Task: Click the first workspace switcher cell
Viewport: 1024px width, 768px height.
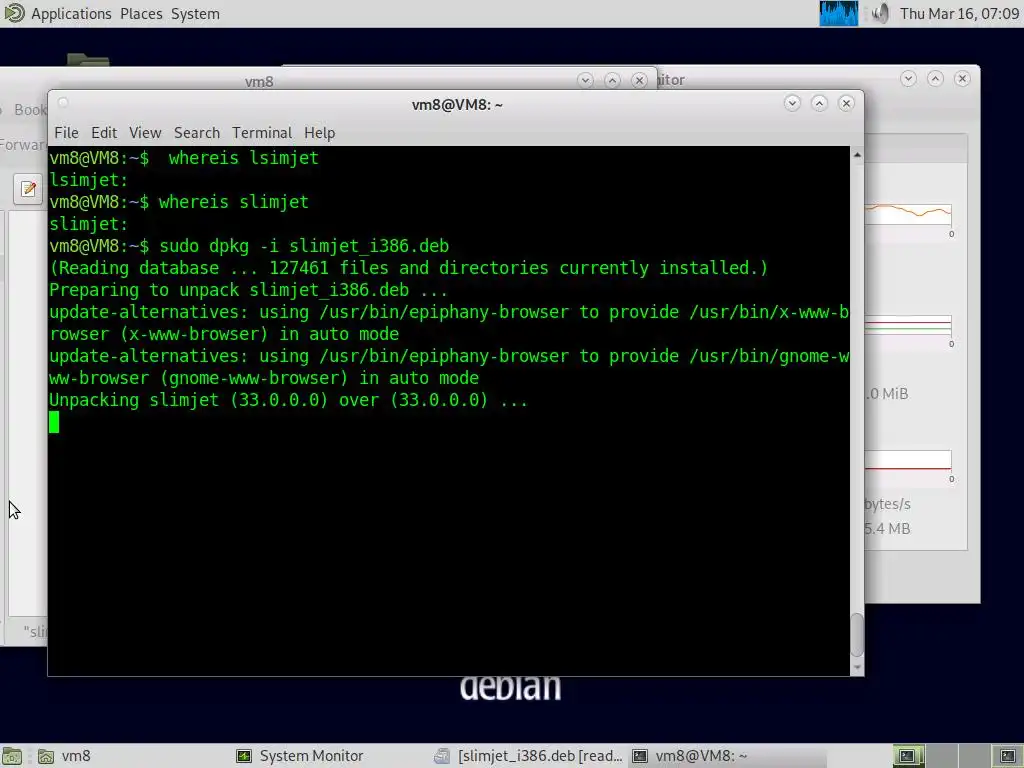Action: click(908, 756)
